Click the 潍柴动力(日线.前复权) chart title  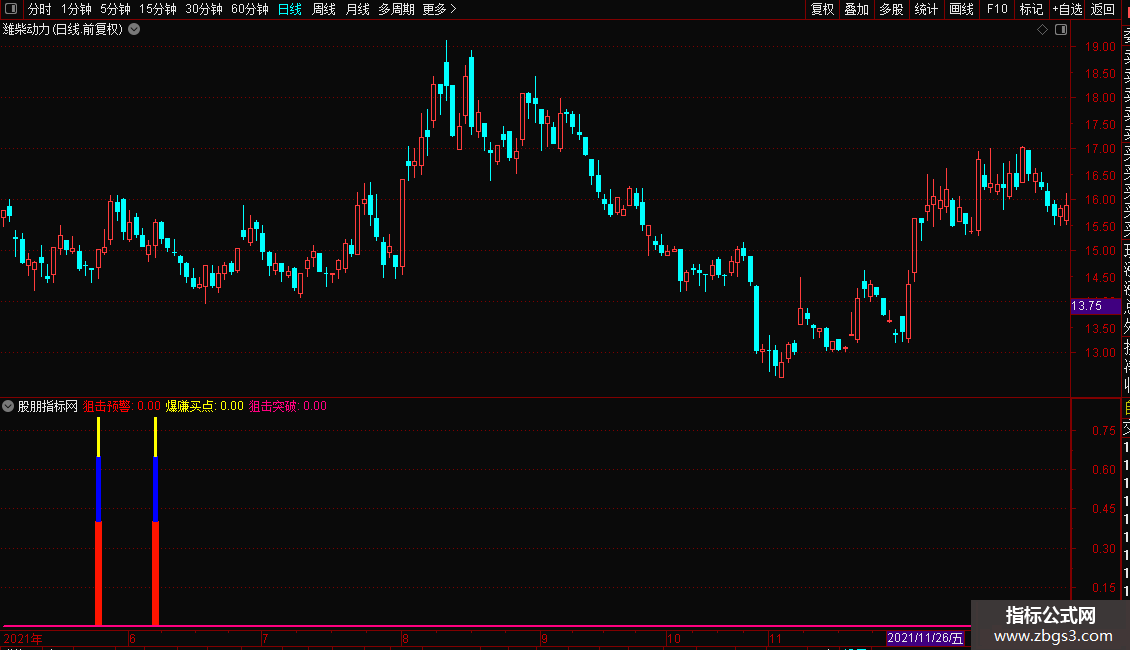63,30
